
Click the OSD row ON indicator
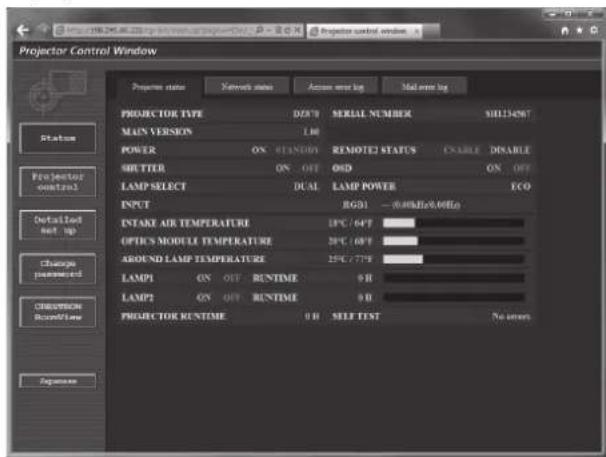point(494,168)
